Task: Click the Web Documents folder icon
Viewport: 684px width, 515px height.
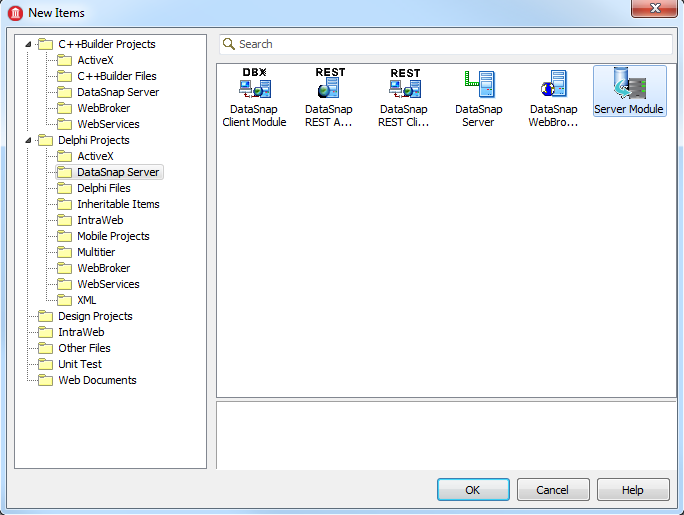Action: (45, 380)
